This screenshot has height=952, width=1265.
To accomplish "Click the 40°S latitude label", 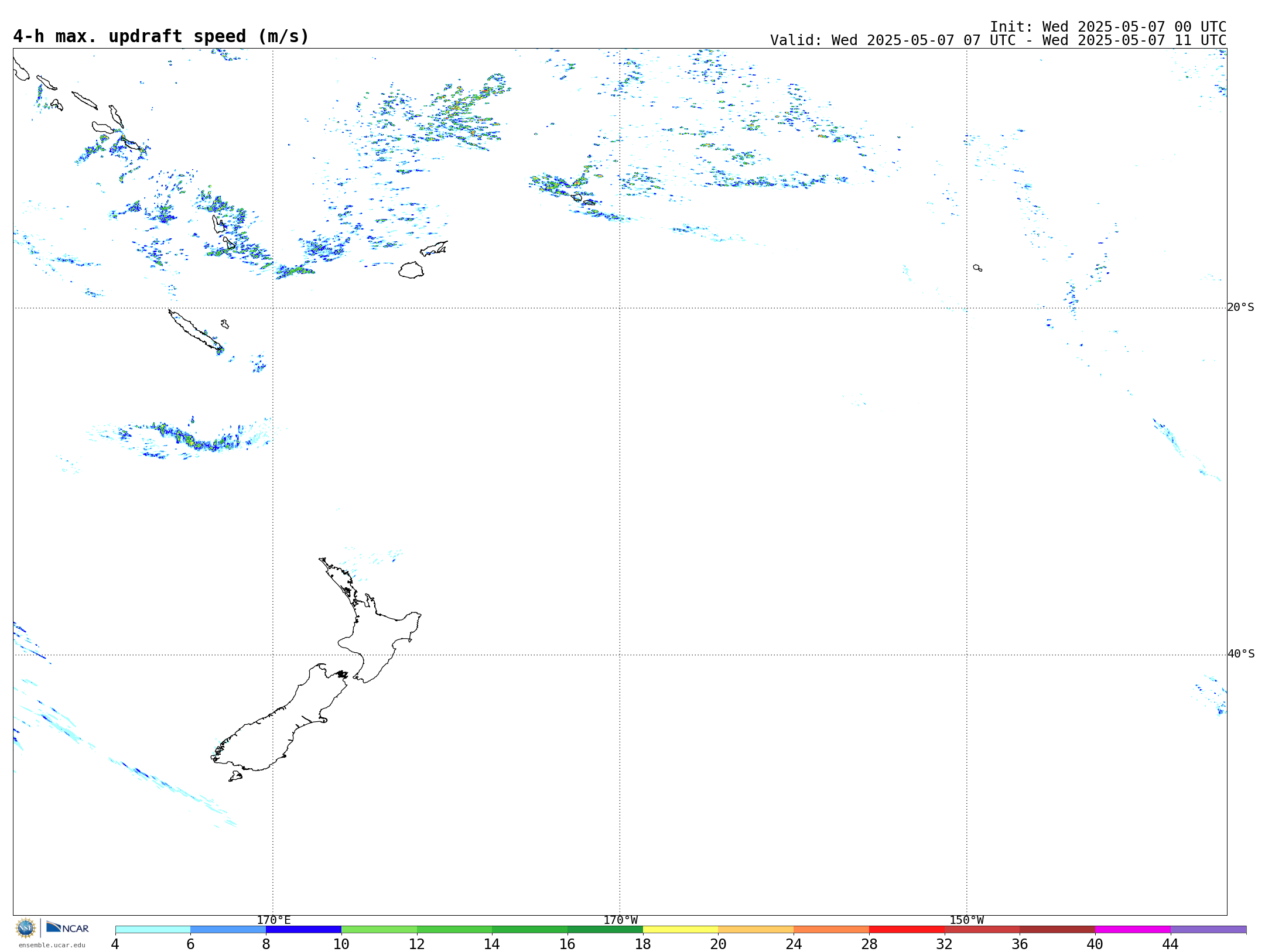I will 1241,654.
